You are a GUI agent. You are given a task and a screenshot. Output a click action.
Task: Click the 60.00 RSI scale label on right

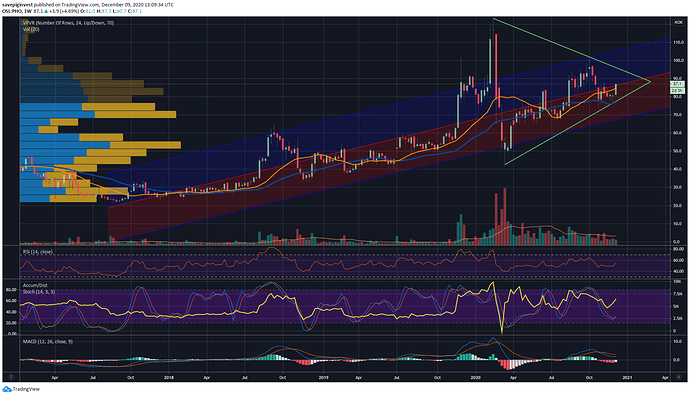678,260
